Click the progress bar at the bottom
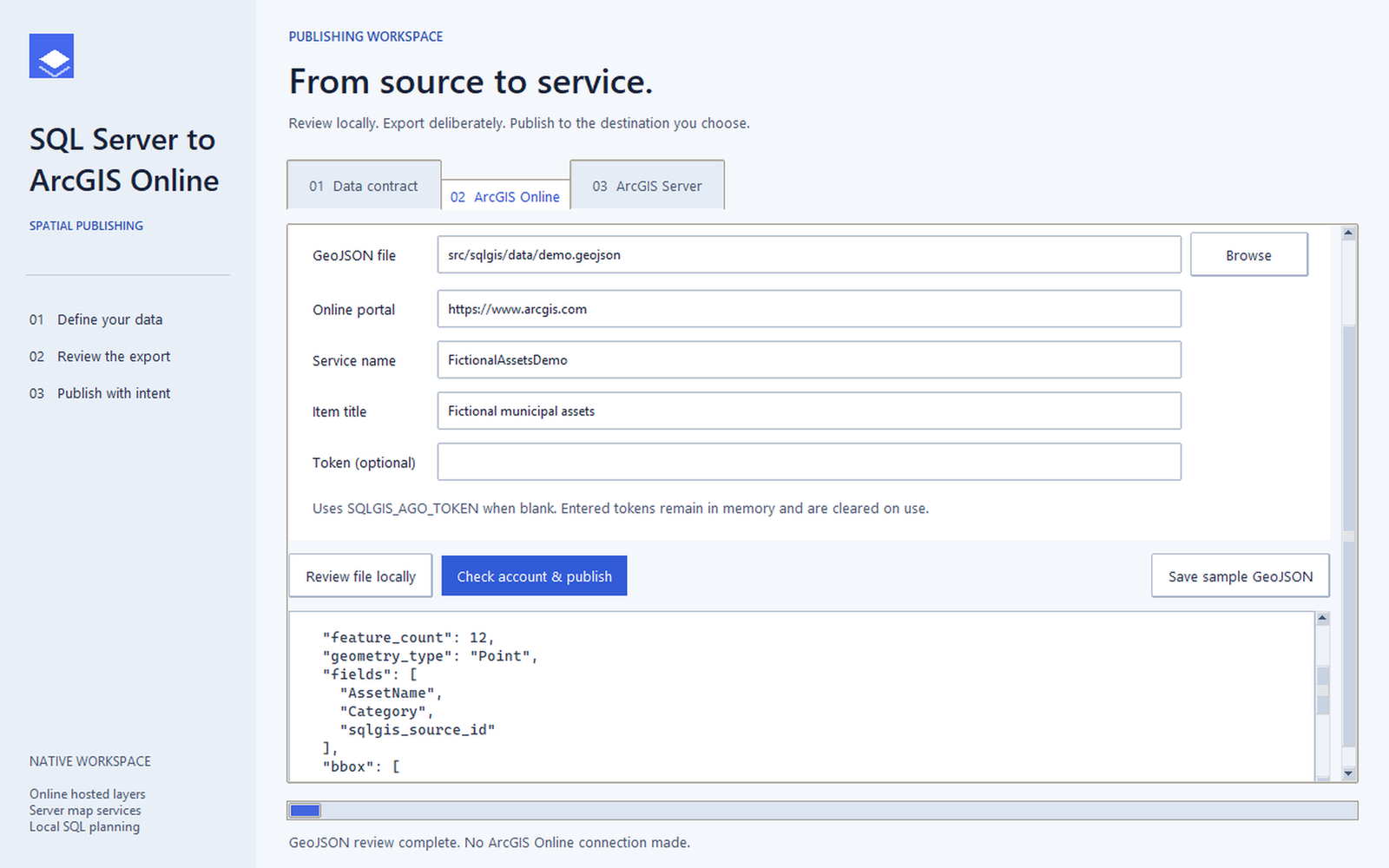 822,810
